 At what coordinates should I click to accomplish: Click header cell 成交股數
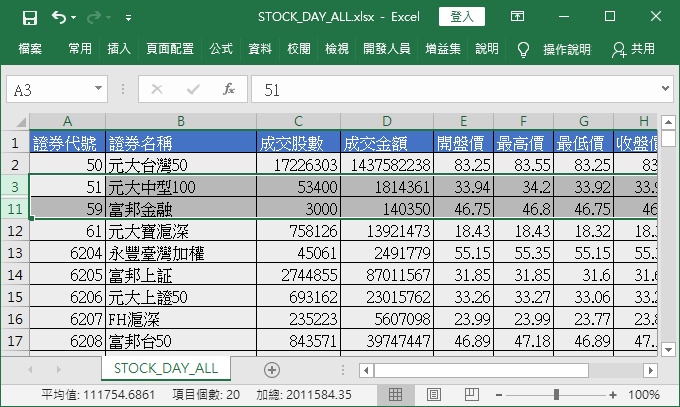tap(298, 143)
